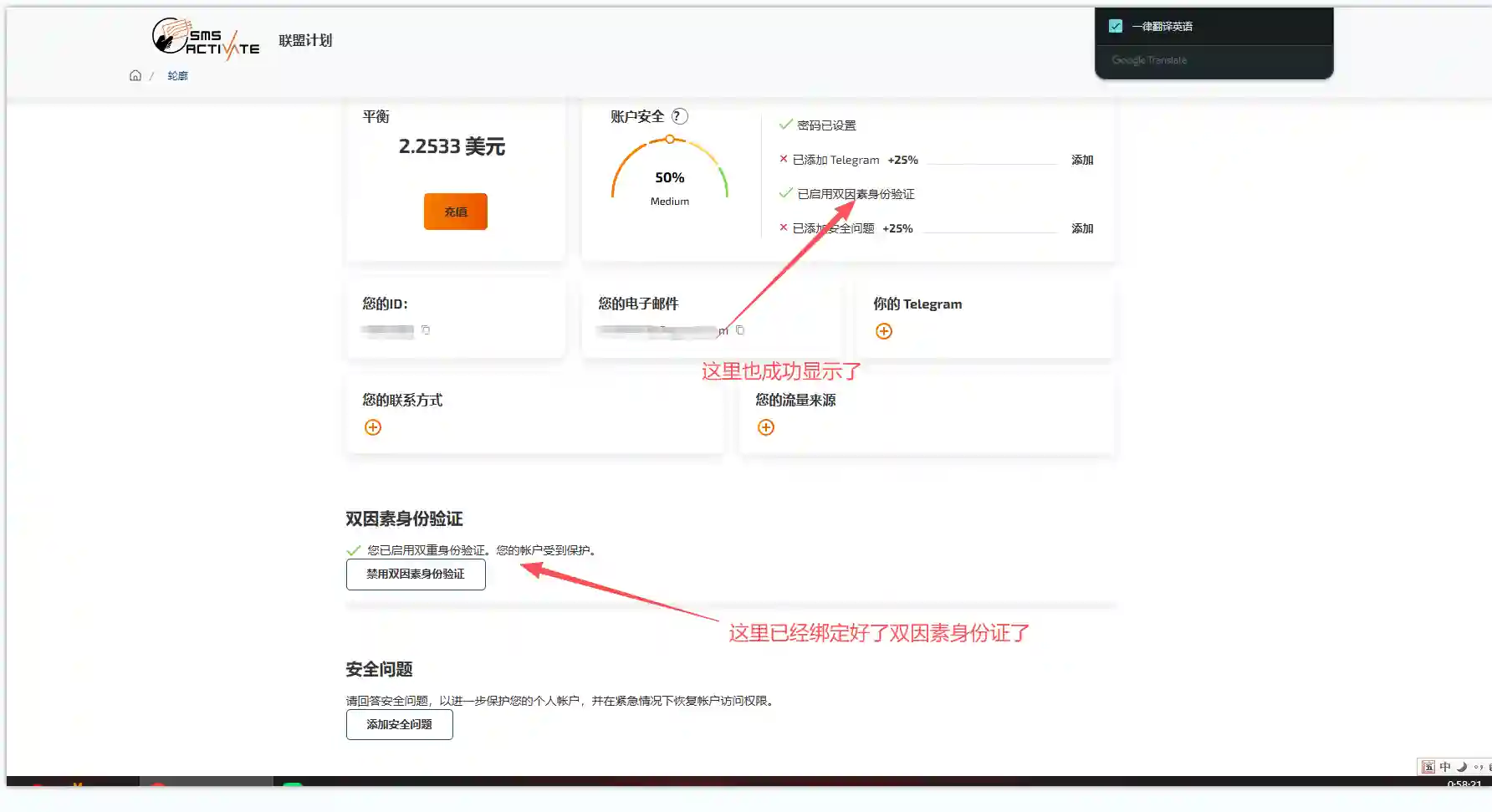The image size is (1492, 812).
Task: Open the Google Translate link in popup
Action: coord(1150,59)
